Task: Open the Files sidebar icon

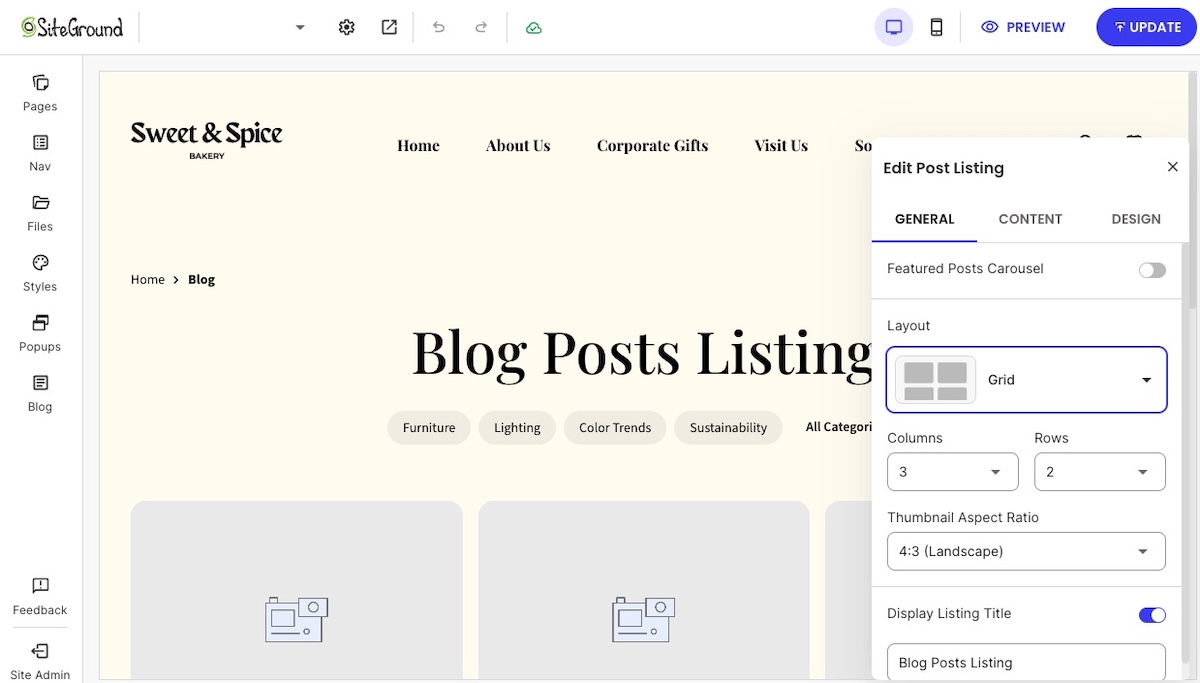Action: 40,202
